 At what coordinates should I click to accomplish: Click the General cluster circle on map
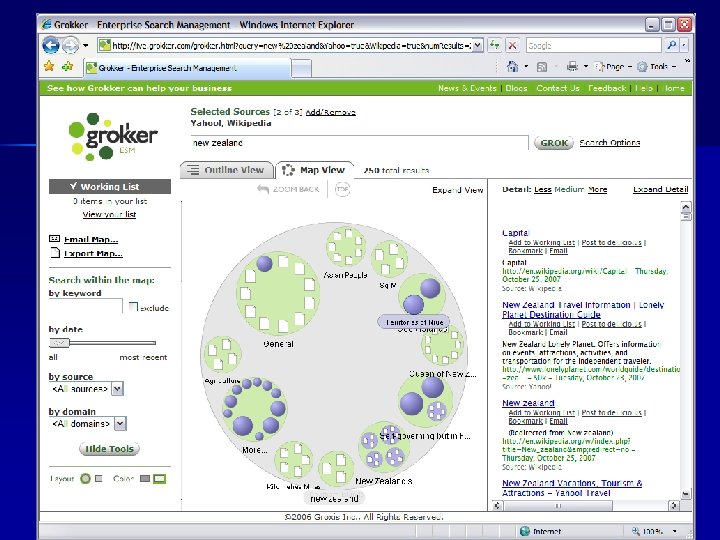pos(278,292)
